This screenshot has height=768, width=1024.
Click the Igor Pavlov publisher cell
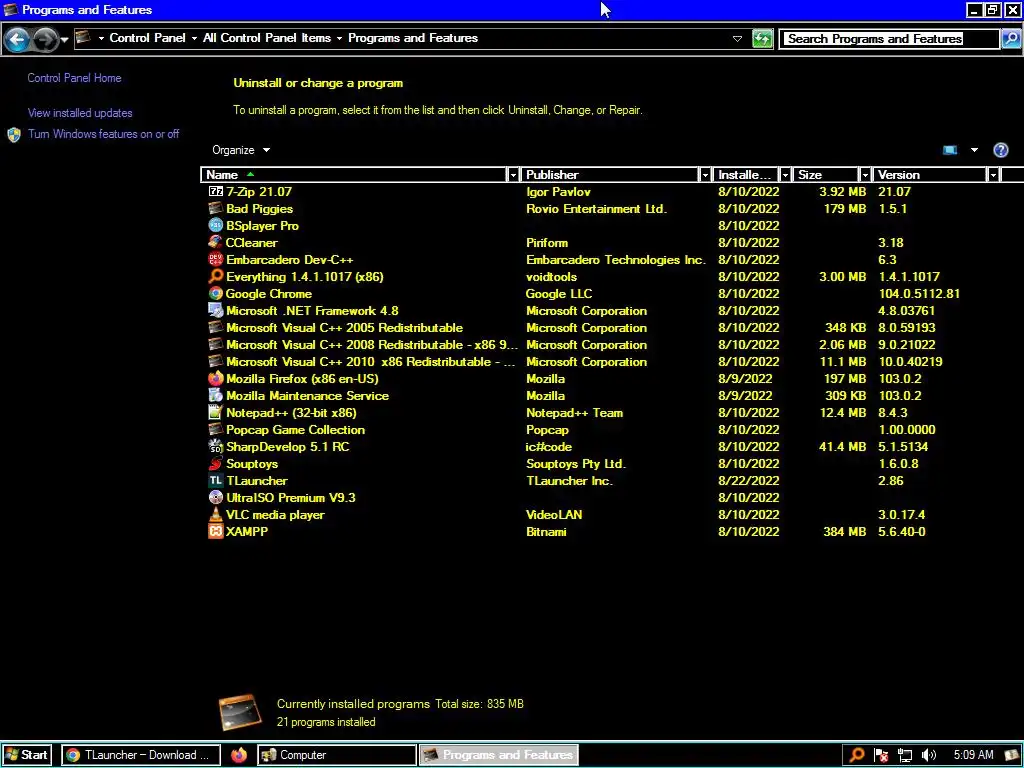point(558,192)
